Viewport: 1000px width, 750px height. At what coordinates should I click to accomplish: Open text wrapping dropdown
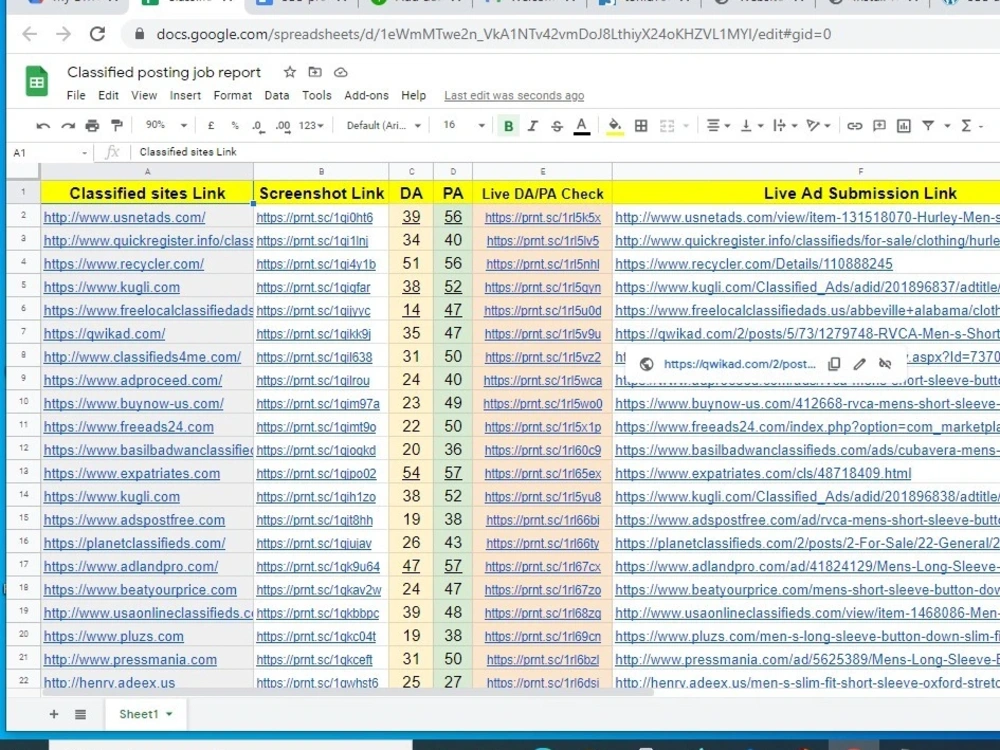(x=784, y=126)
